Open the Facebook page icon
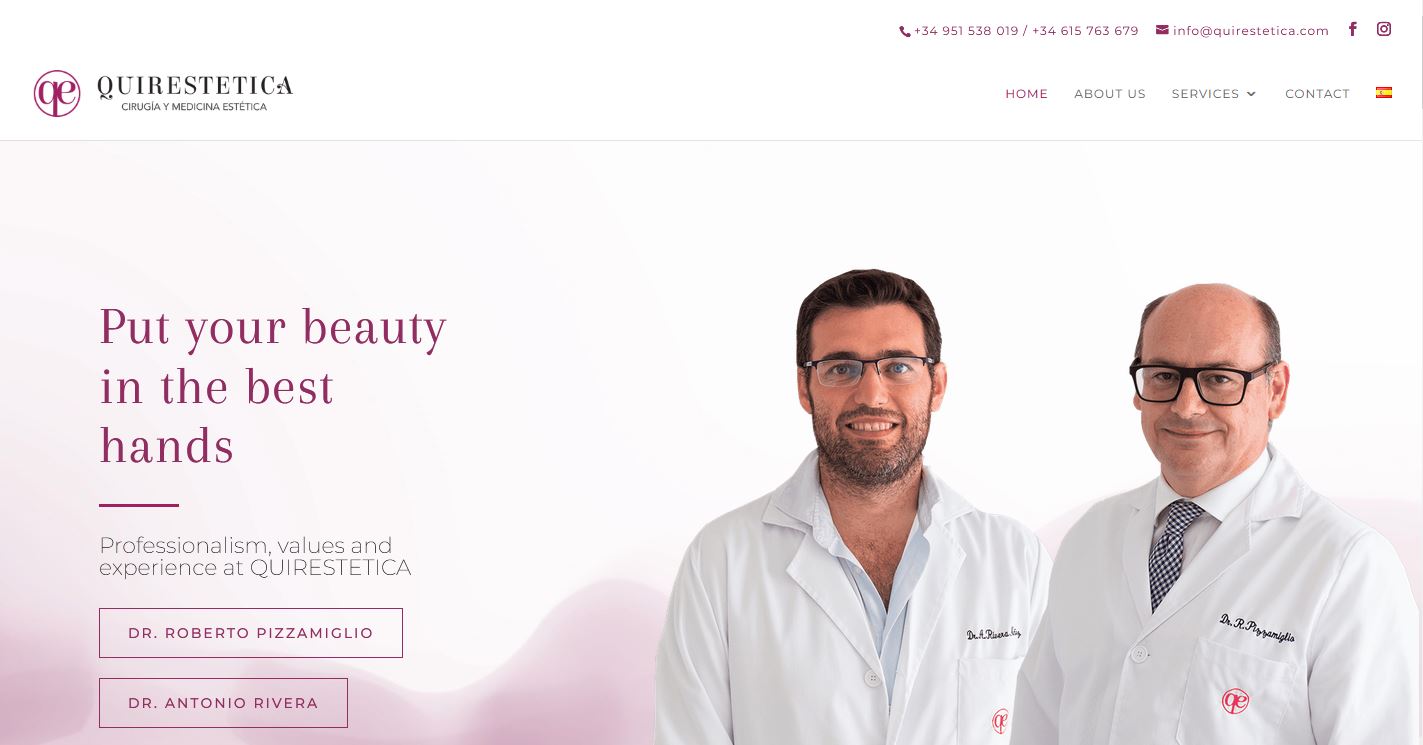The height and width of the screenshot is (745, 1423). tap(1352, 29)
